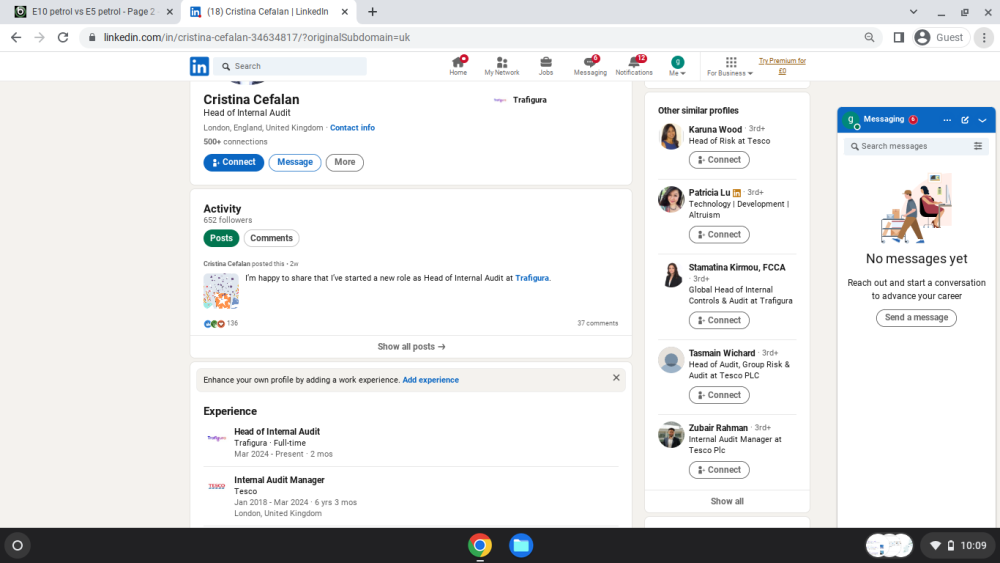This screenshot has height=563, width=1000.
Task: Open the Contact info link
Action: pyautogui.click(x=352, y=128)
